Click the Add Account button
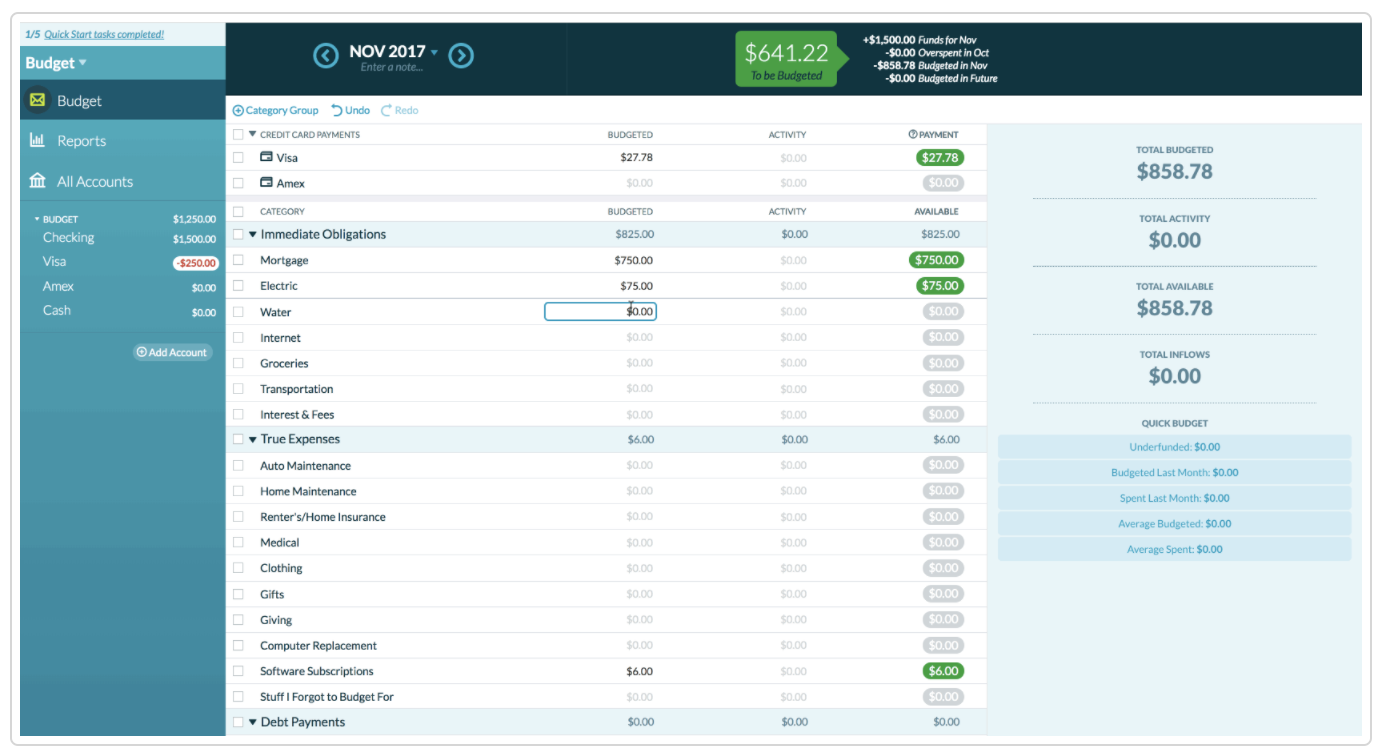 [x=173, y=352]
